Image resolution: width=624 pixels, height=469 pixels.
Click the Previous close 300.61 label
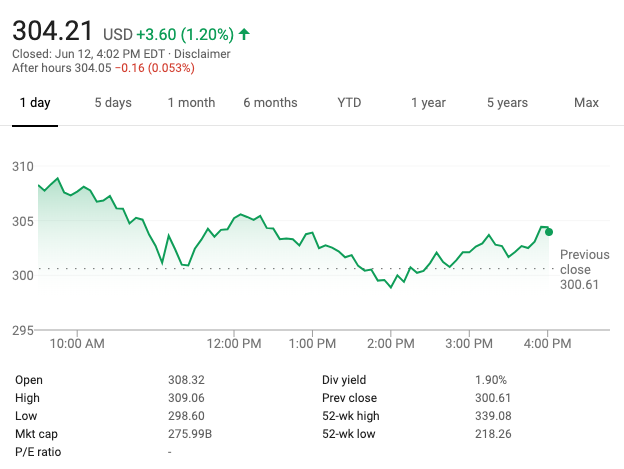585,269
